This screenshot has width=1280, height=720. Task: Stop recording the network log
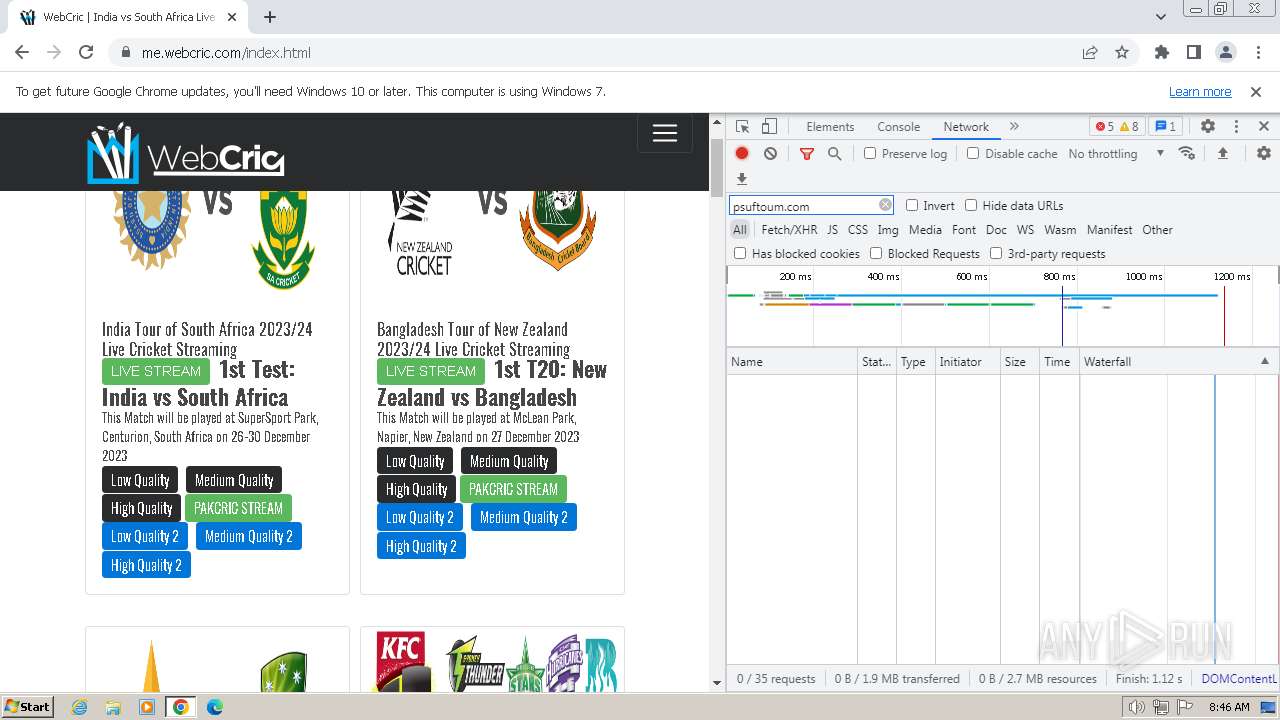click(742, 153)
